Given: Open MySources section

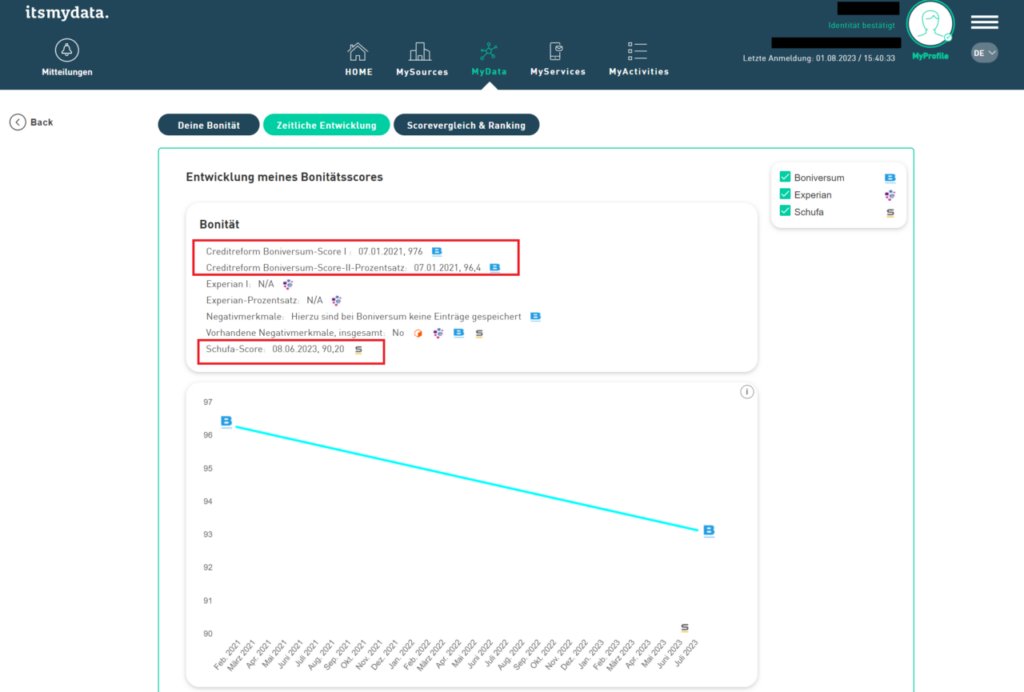Looking at the screenshot, I should (422, 59).
